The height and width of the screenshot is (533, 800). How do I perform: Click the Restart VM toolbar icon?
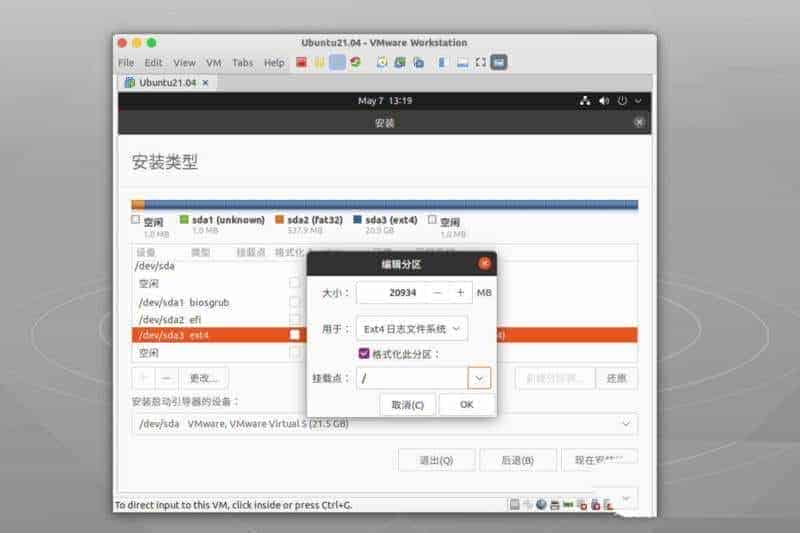355,62
